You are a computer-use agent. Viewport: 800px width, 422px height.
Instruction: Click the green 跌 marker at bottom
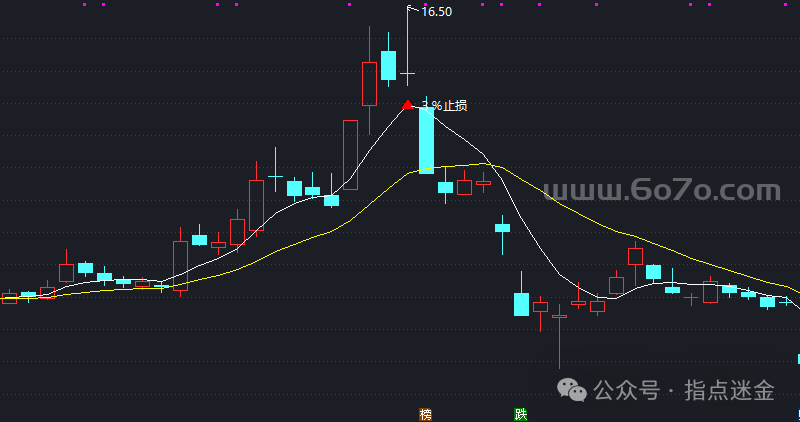(x=520, y=414)
